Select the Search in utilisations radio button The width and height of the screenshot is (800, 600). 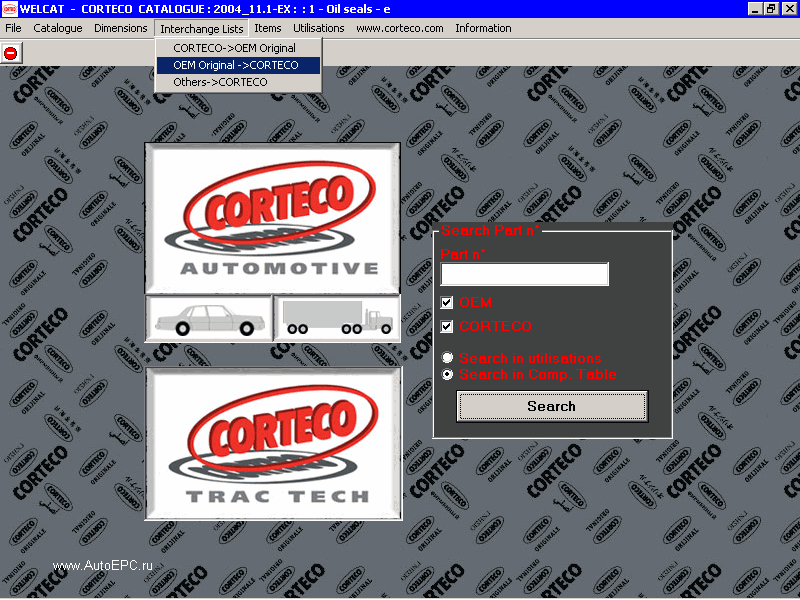449,358
